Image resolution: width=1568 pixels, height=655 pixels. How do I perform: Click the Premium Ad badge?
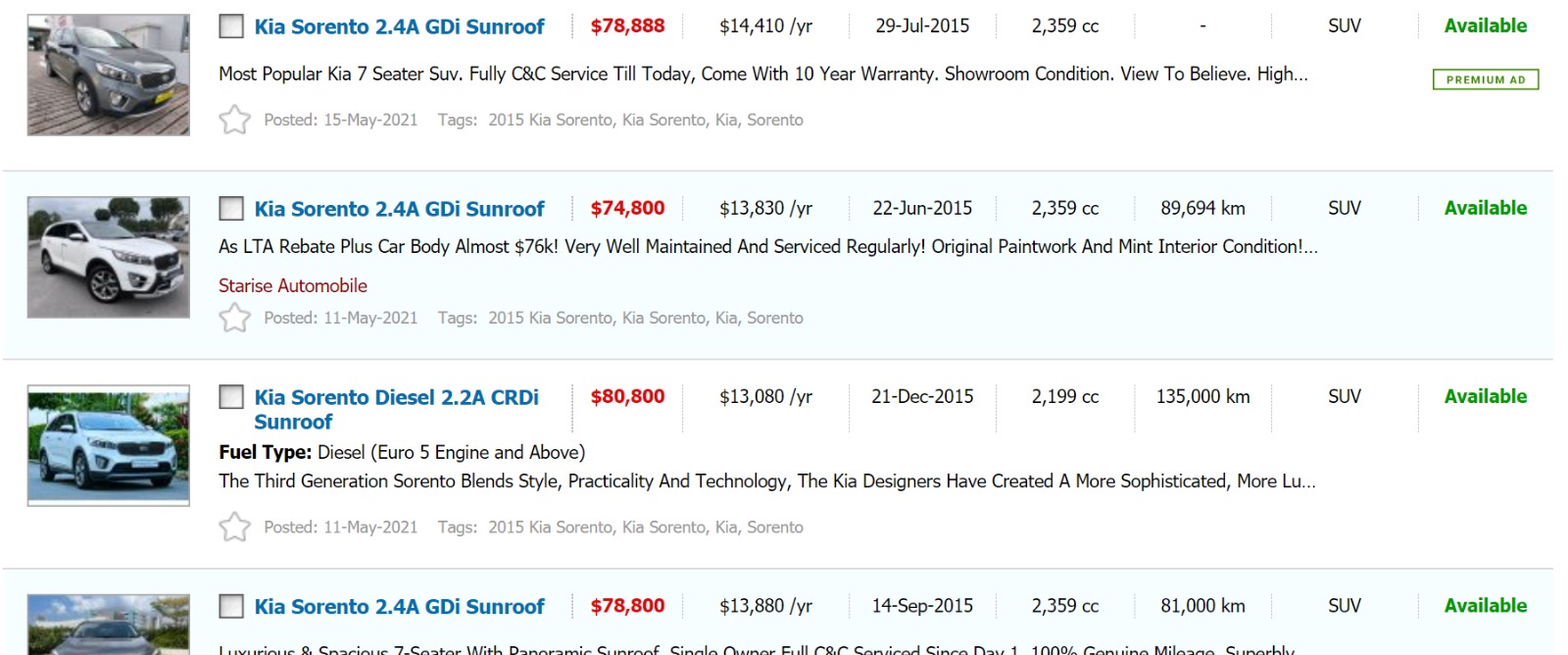click(x=1485, y=79)
